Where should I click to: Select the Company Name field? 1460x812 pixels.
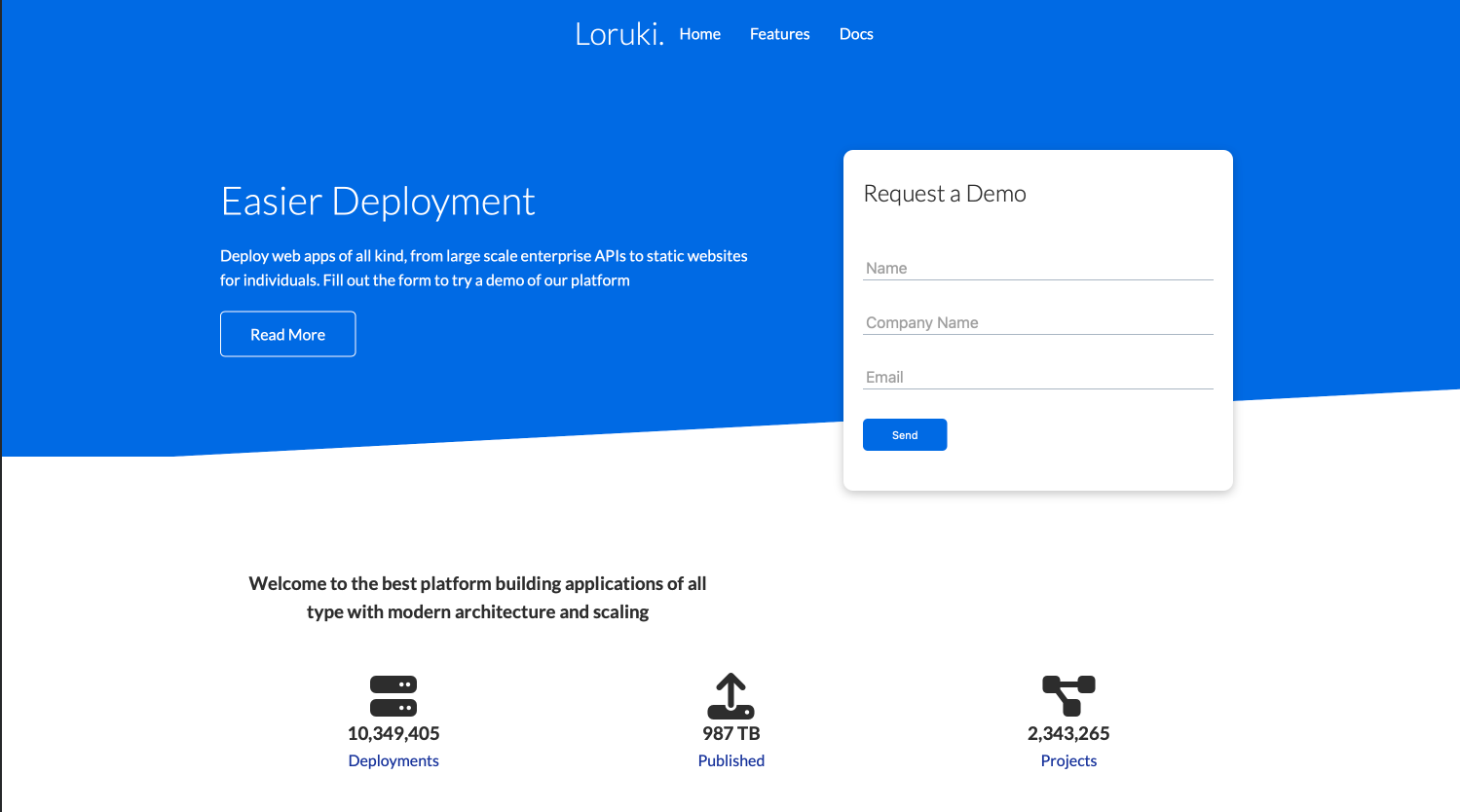pyautogui.click(x=1037, y=322)
